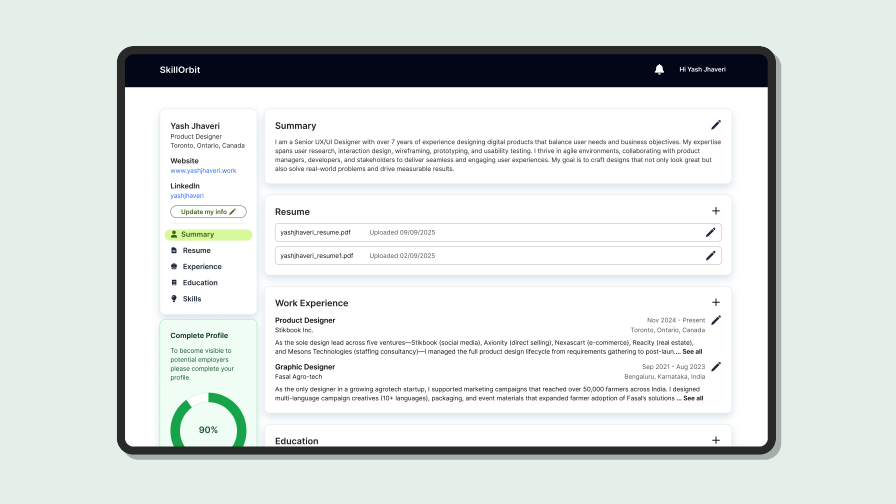Click the Sep 2021 - Aug 2023 date
This screenshot has height=504, width=896.
(x=673, y=367)
